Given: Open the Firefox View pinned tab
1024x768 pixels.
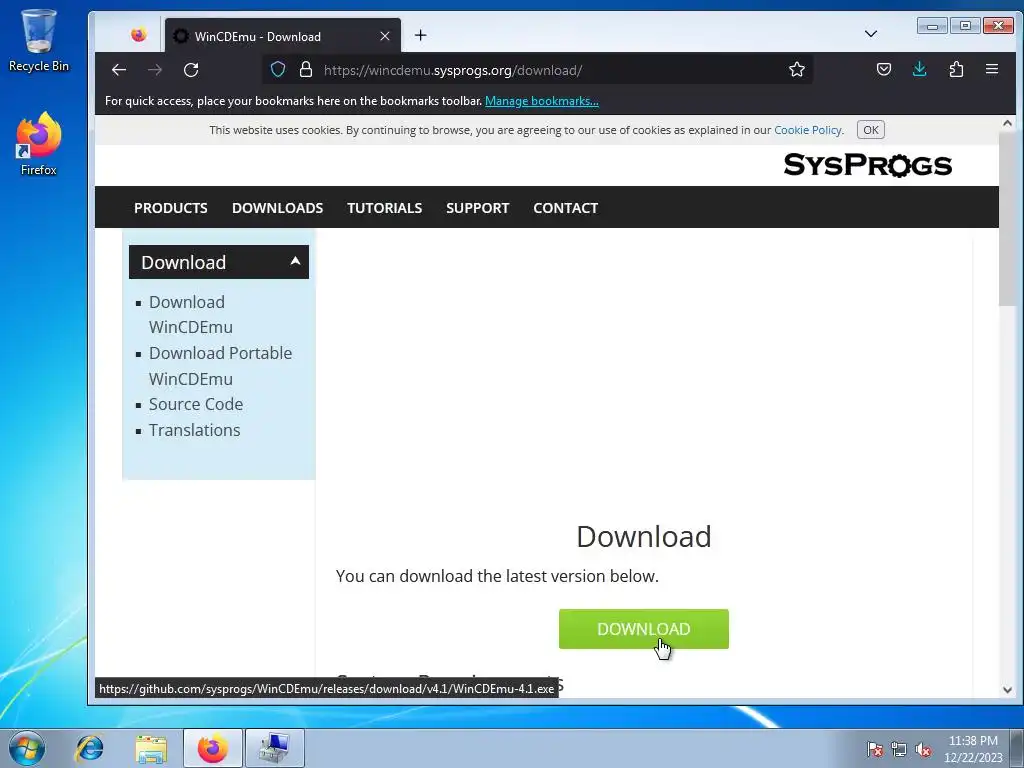Looking at the screenshot, I should (x=138, y=35).
